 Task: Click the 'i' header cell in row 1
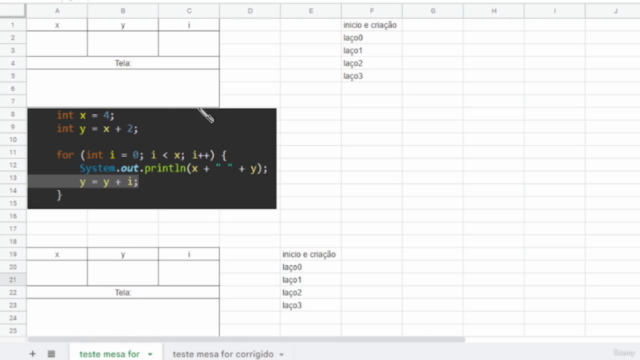pos(189,25)
